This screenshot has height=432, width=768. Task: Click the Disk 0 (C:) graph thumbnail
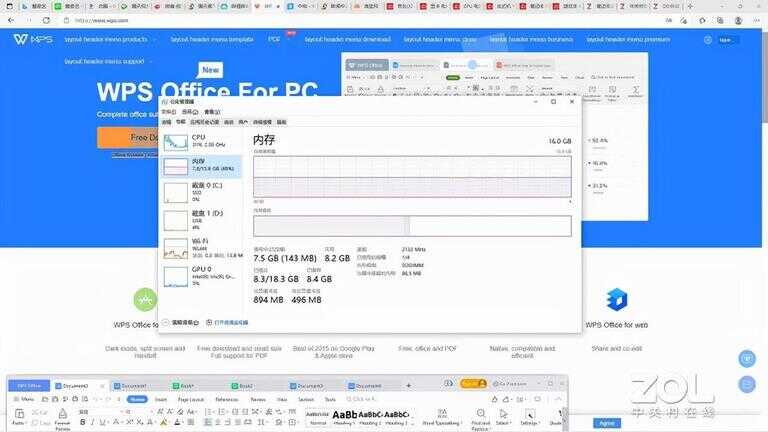click(x=176, y=192)
